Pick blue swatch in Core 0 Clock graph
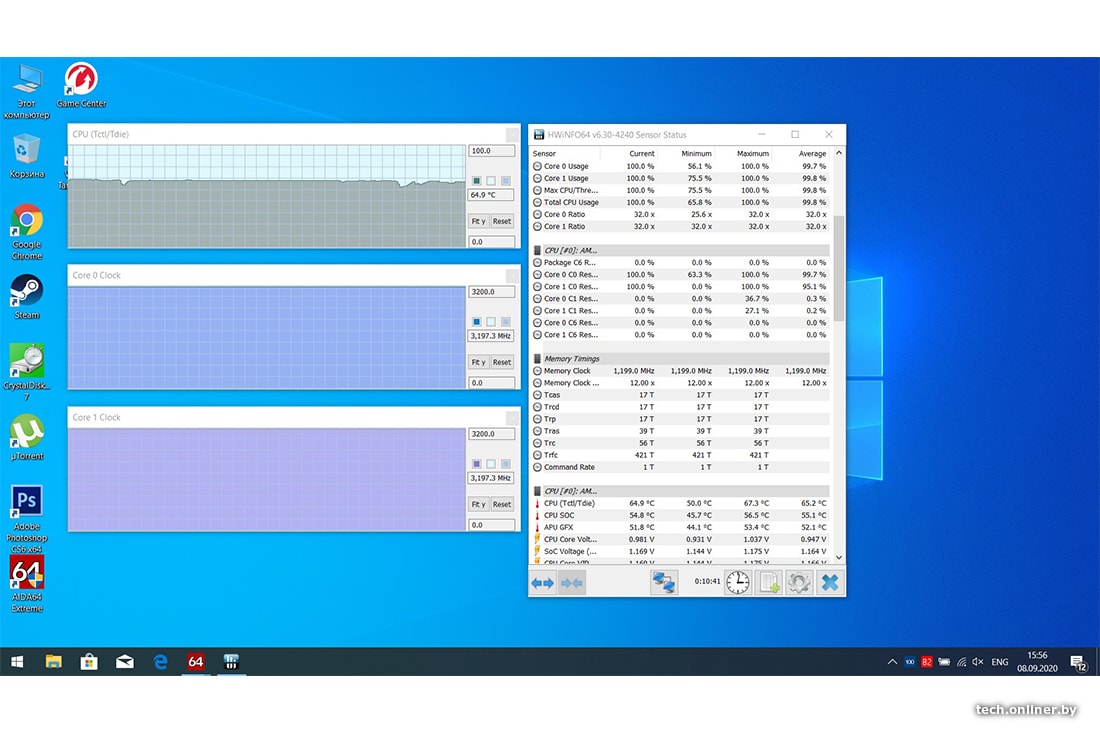The image size is (1100, 733). coord(476,321)
